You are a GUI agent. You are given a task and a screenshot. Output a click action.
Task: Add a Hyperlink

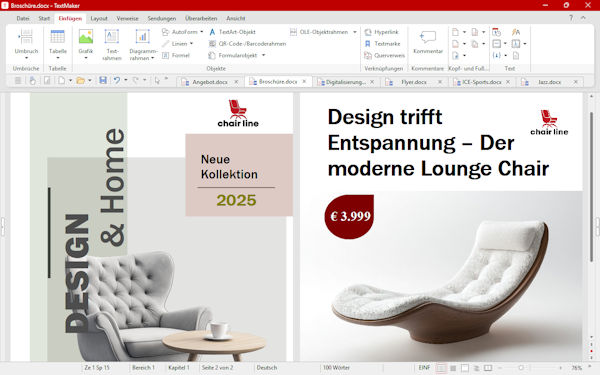point(382,32)
